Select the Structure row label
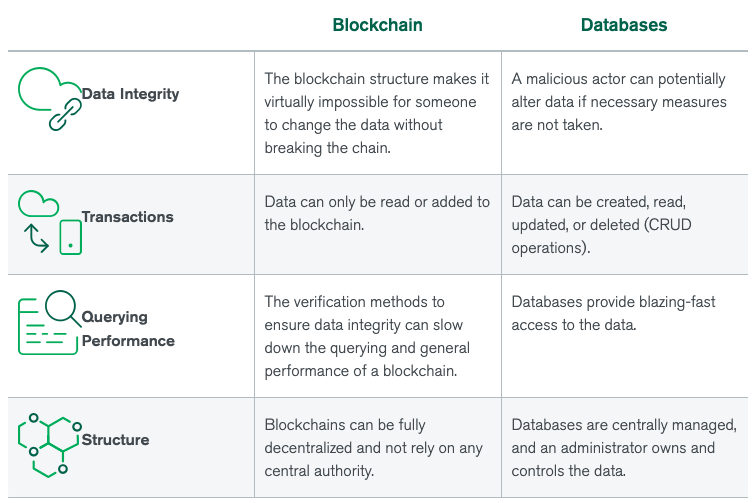 tap(116, 439)
